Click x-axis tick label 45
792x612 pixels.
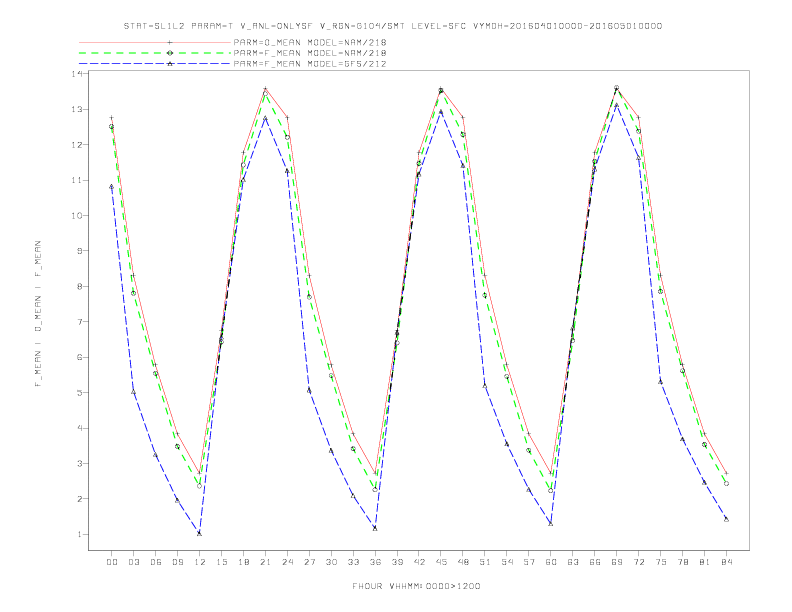(x=440, y=562)
